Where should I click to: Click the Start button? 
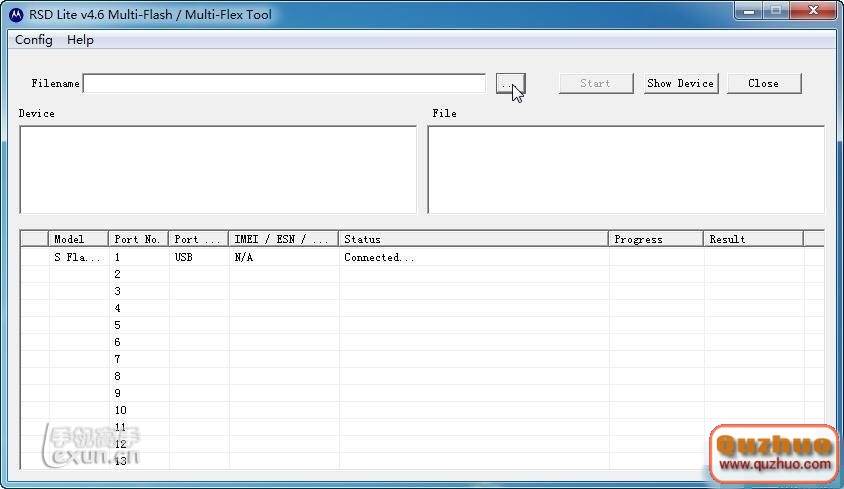[x=596, y=83]
